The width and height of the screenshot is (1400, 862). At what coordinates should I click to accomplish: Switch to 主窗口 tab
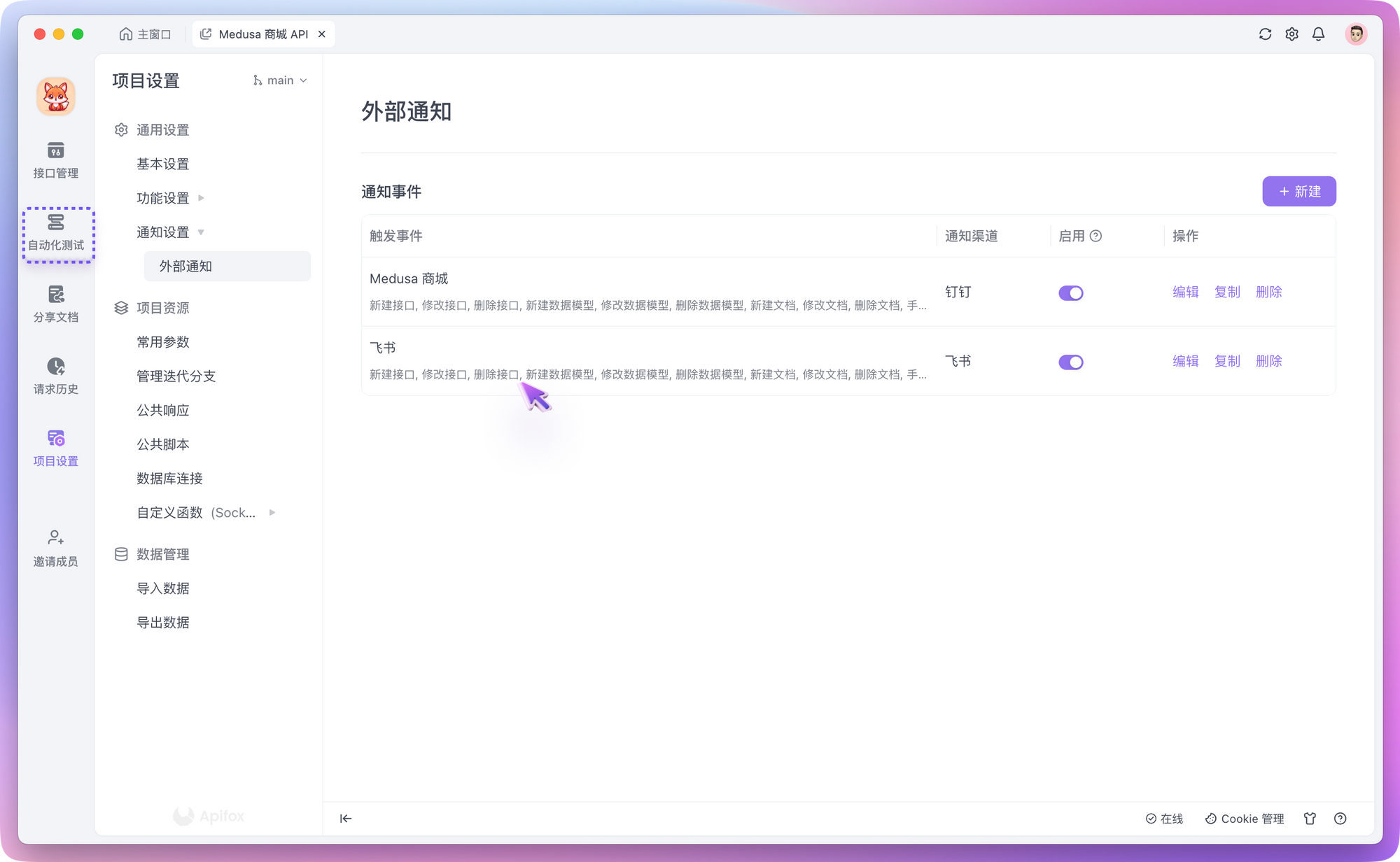click(145, 34)
